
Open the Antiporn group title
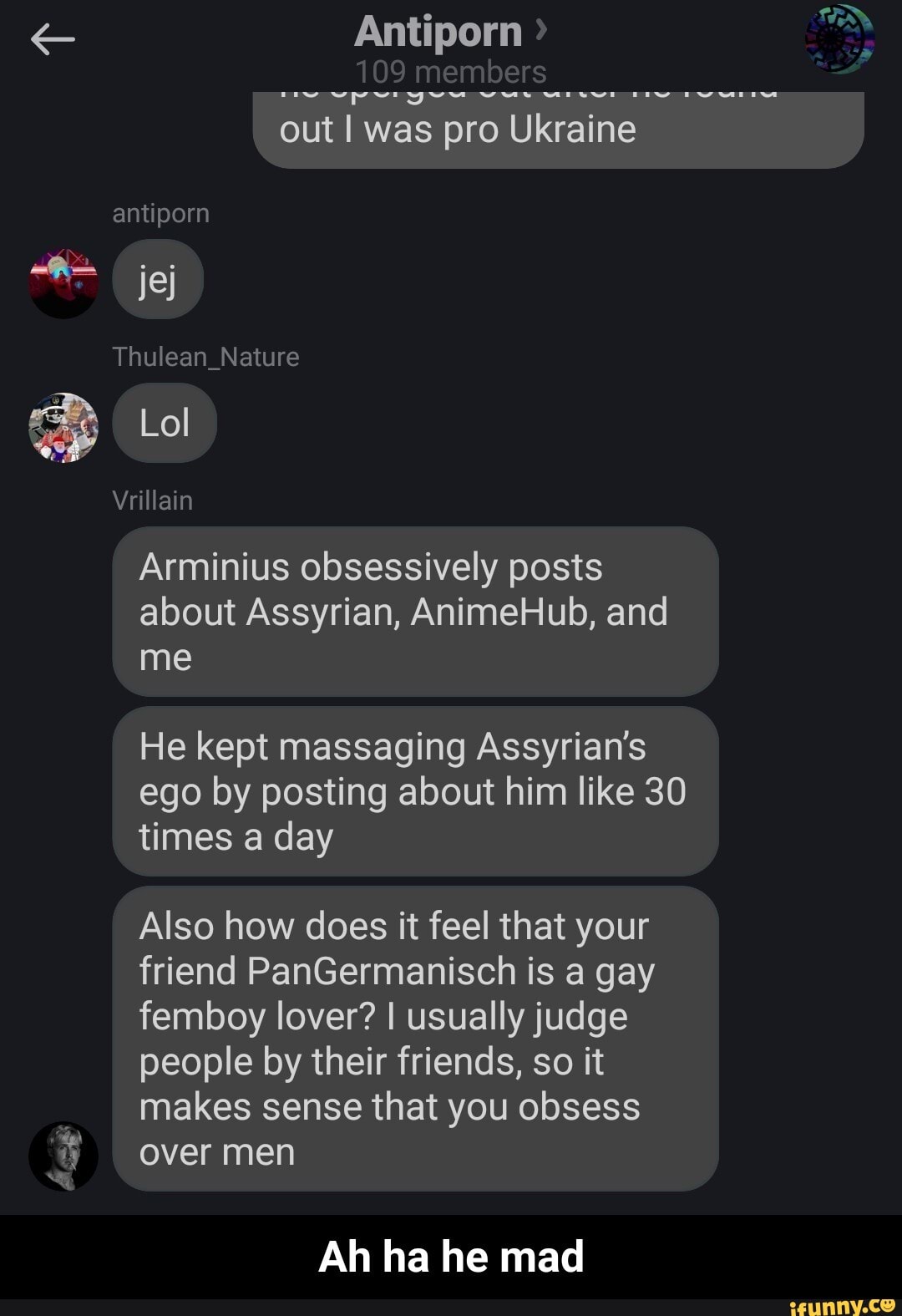coord(438,32)
